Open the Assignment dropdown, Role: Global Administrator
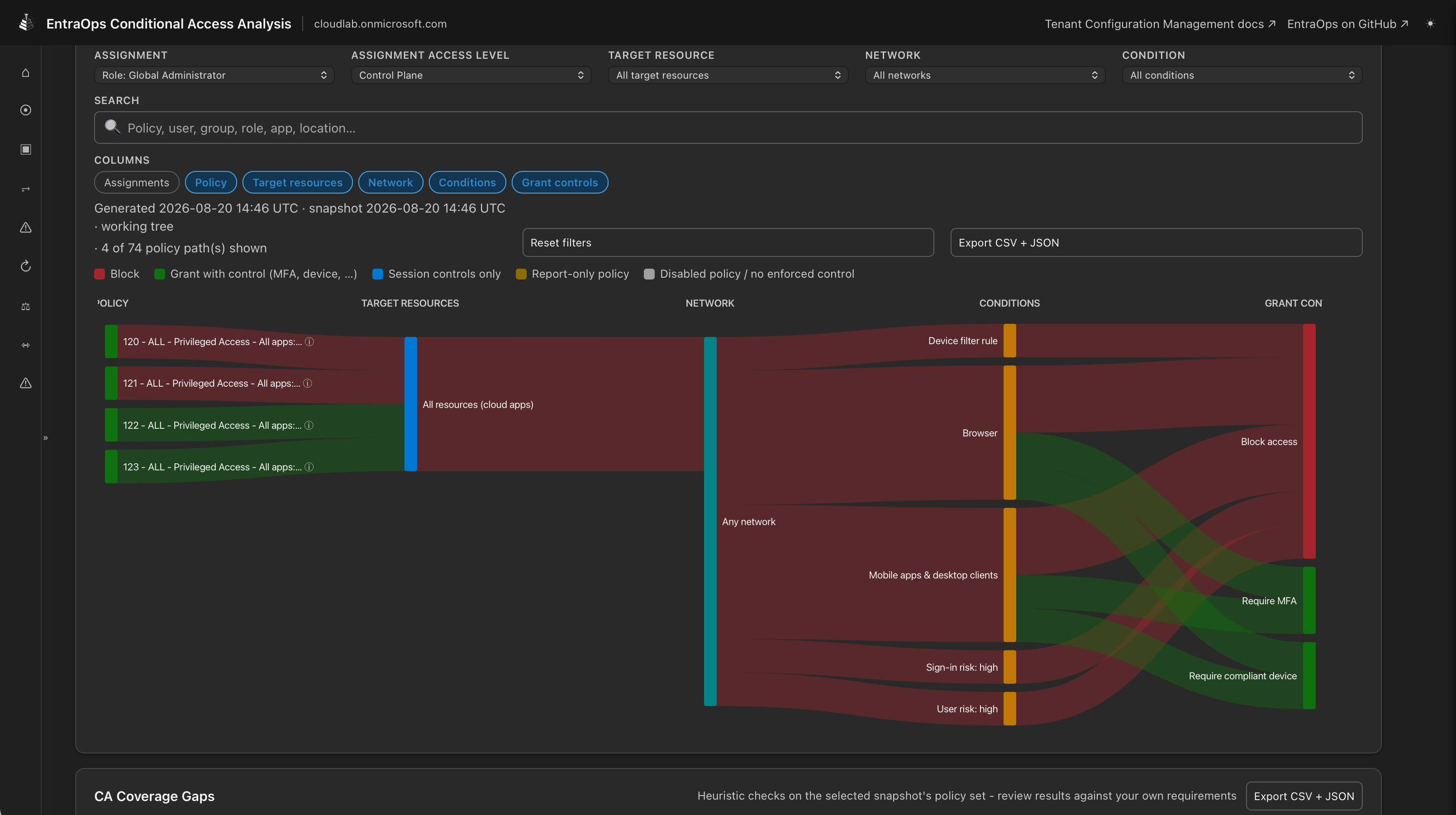 click(x=214, y=75)
